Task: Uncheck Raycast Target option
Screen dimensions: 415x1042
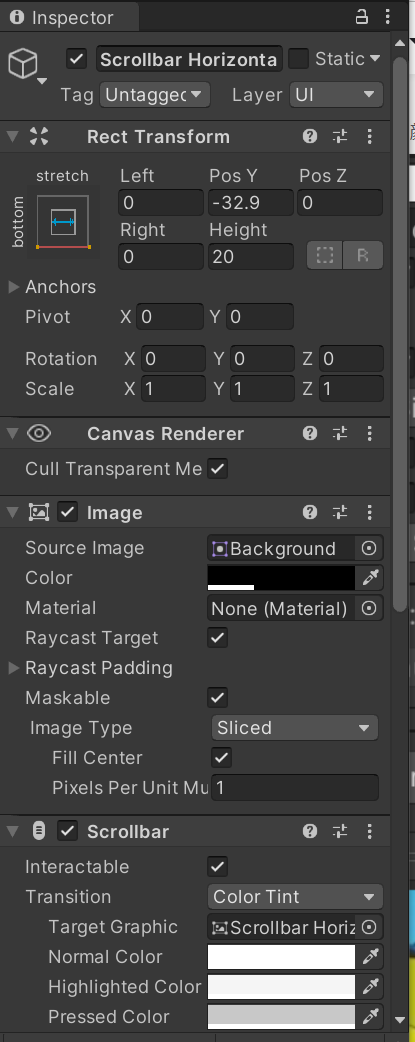Action: pyautogui.click(x=218, y=638)
